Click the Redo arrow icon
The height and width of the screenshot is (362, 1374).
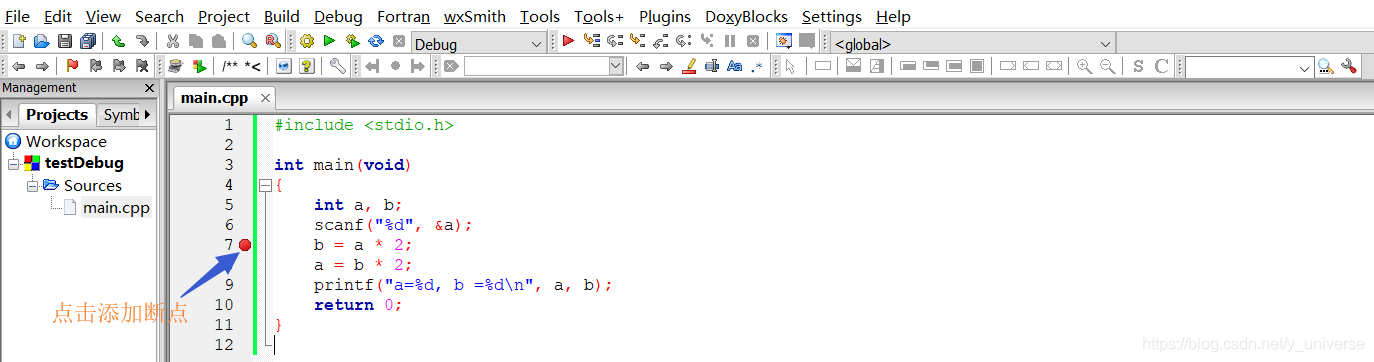pos(142,42)
